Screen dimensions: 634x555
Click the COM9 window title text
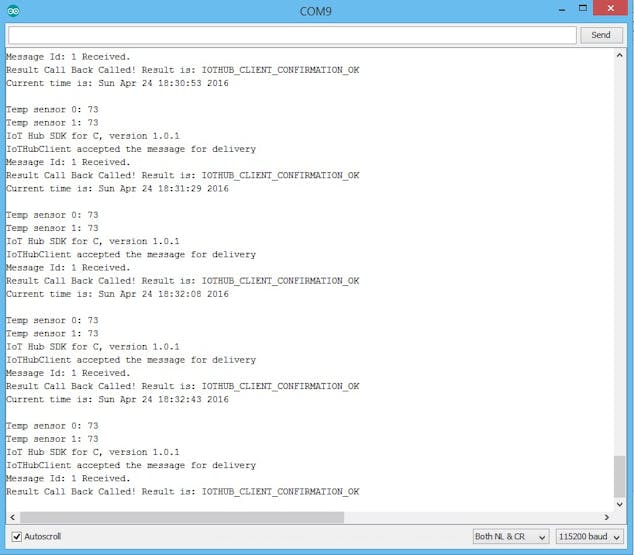tap(315, 11)
